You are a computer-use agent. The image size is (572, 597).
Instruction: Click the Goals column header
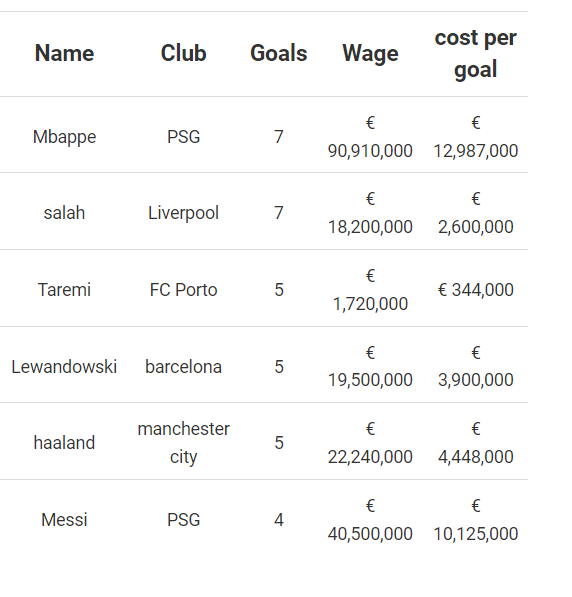pos(279,53)
